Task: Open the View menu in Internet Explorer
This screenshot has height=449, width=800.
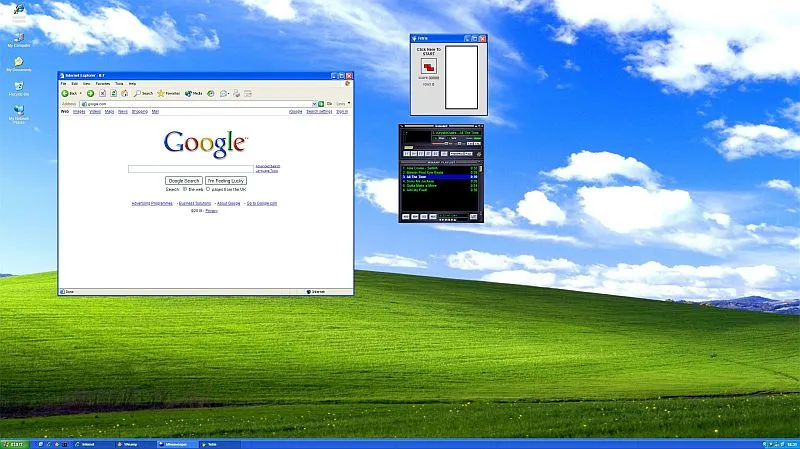Action: (x=87, y=84)
